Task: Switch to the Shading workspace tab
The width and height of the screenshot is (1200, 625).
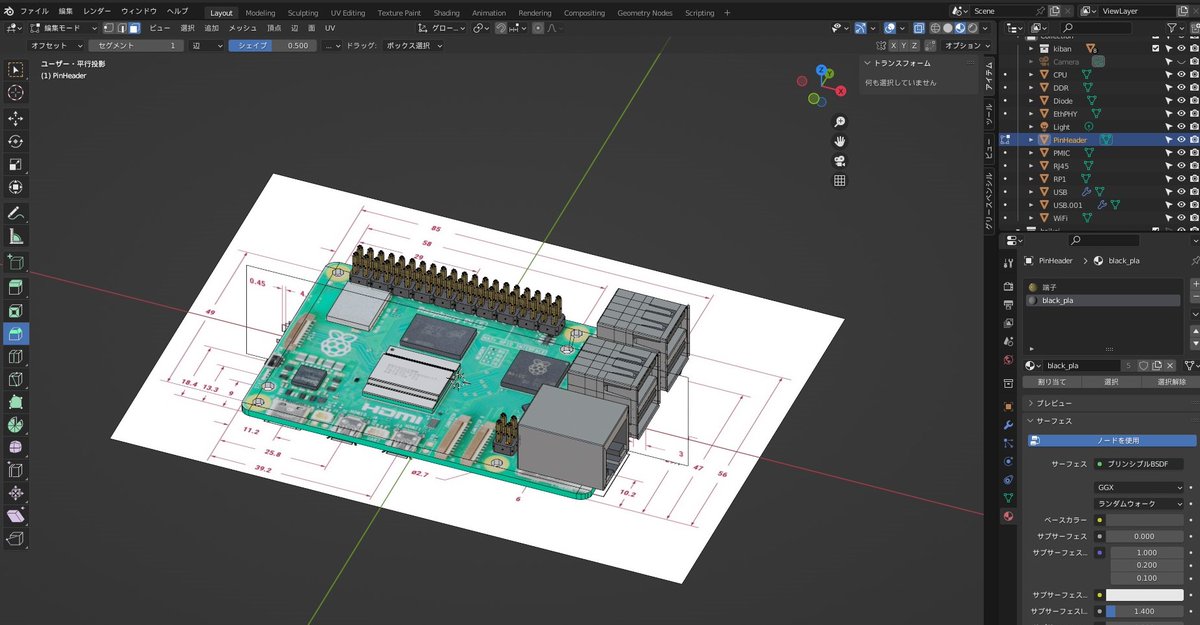Action: [x=446, y=13]
